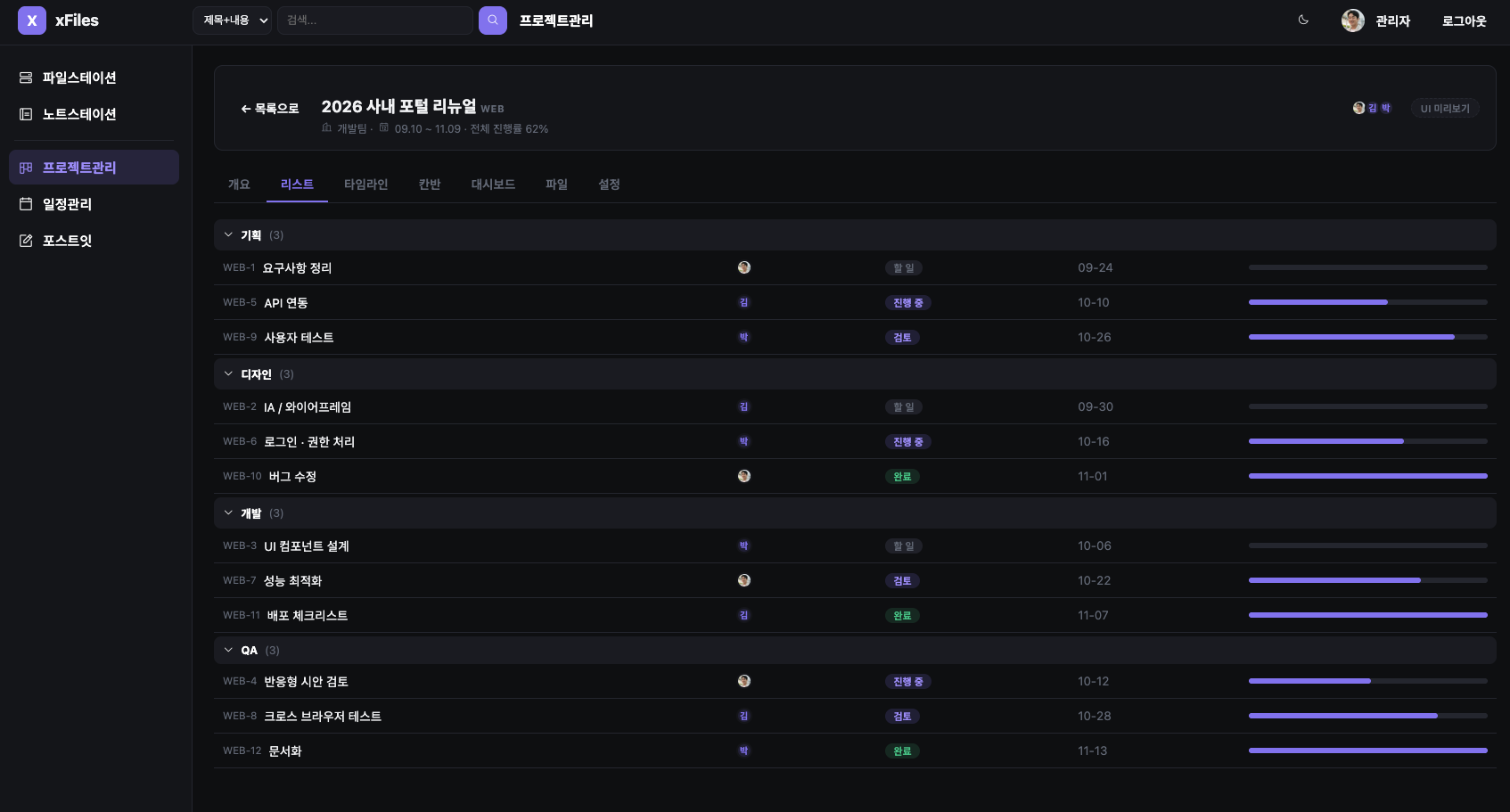
Task: Click the 박 assignee badge on 사용자 테스트 row
Action: [x=744, y=337]
